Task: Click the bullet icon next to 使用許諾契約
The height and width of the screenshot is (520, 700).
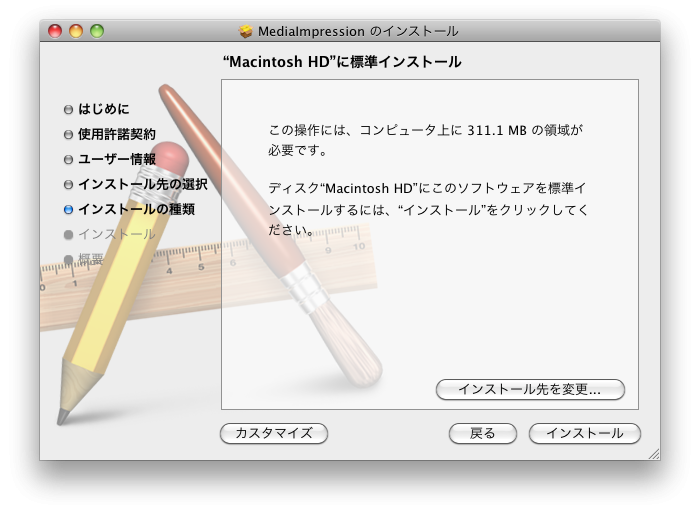Action: pos(68,135)
